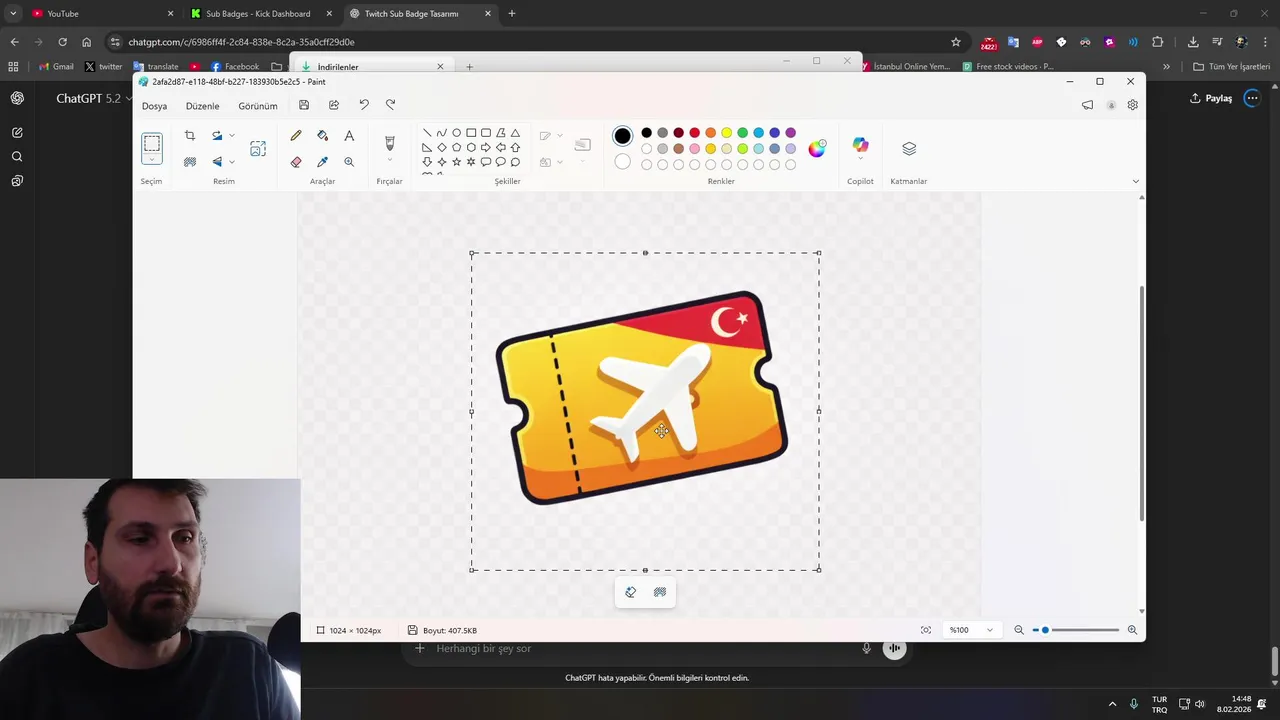
Task: Click the Save icon in Paint
Action: click(x=304, y=105)
